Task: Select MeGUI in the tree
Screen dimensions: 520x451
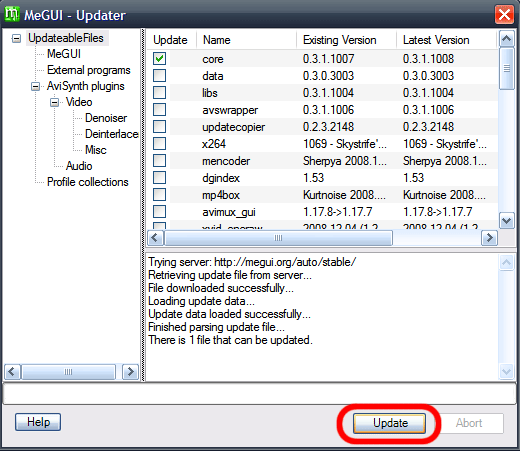Action: (x=64, y=54)
